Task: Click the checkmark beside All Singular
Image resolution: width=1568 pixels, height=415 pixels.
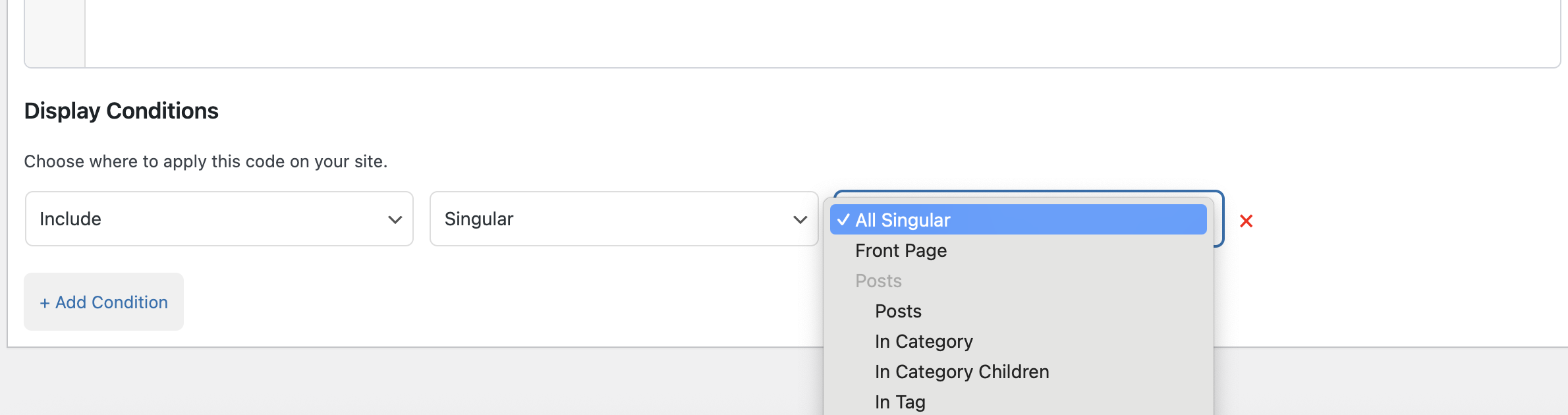Action: tap(843, 220)
